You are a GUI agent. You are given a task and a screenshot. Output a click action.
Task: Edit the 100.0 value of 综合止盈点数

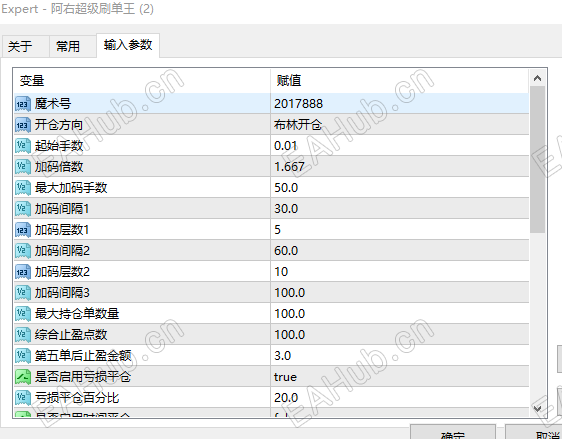click(400, 334)
